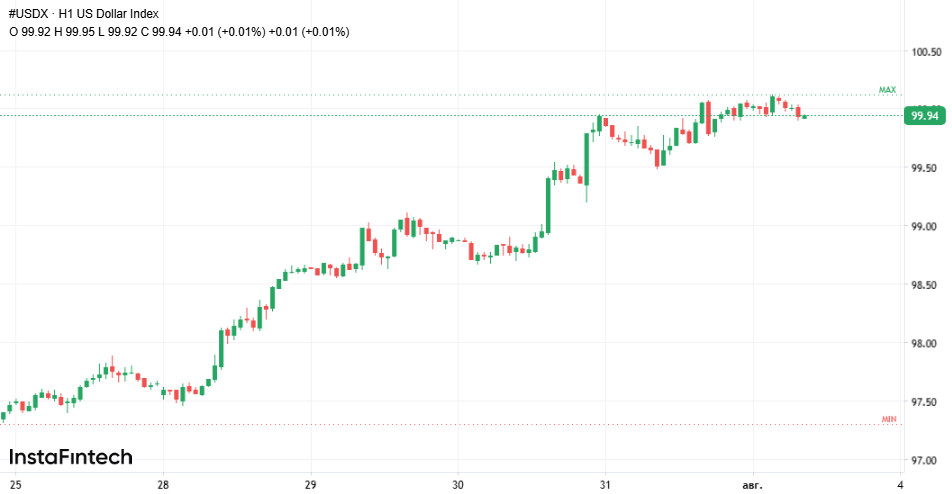Viewport: 952px width, 494px height.
Task: Click the InstaFintech logo watermark
Action: (x=70, y=457)
